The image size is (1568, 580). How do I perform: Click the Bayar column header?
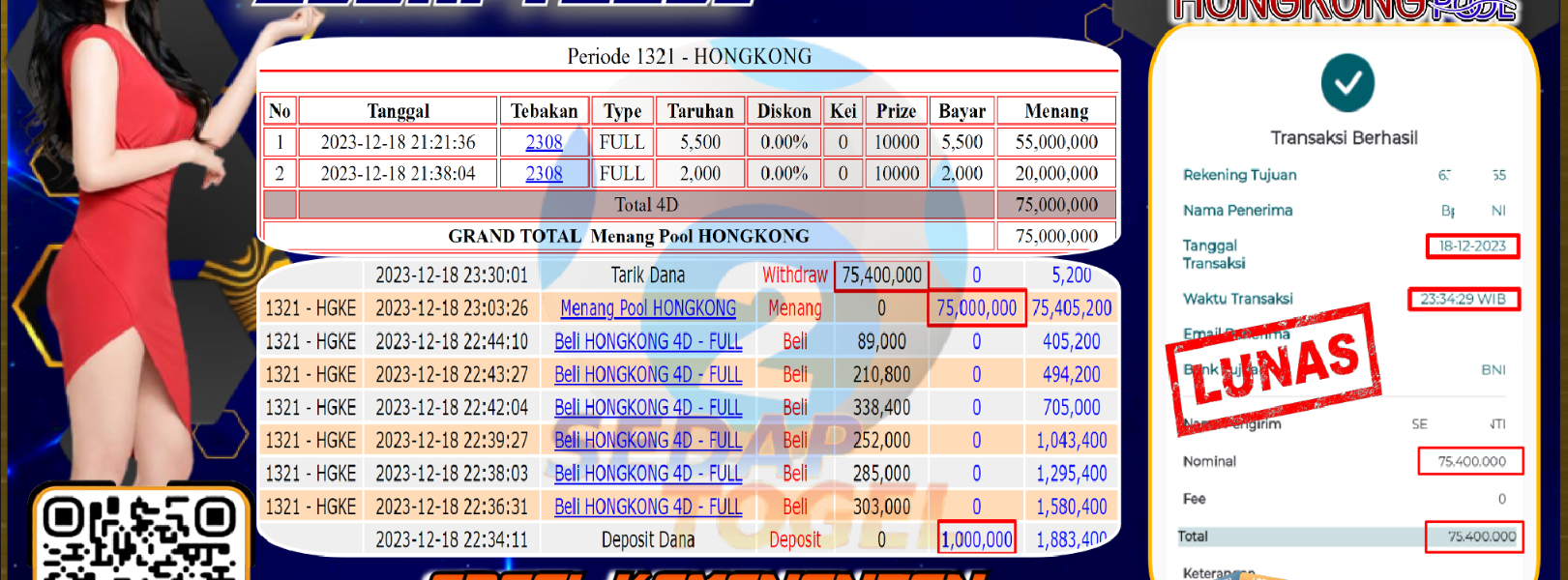click(962, 111)
